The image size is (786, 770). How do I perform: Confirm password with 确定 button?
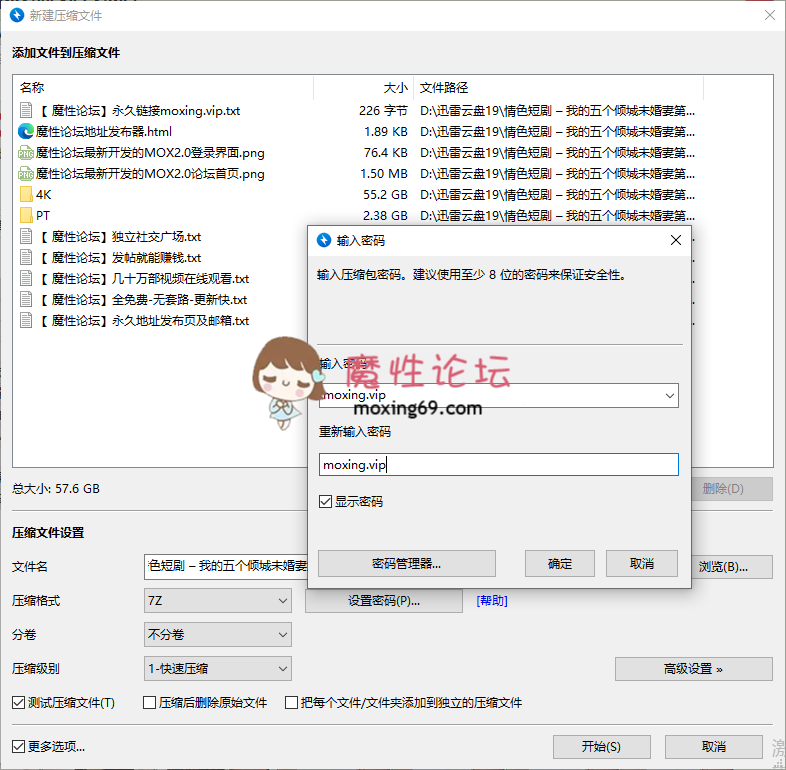(x=559, y=563)
